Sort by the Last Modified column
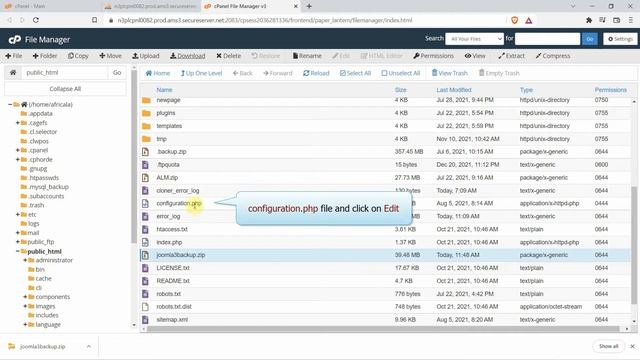This screenshot has width=640, height=360. pyautogui.click(x=454, y=90)
